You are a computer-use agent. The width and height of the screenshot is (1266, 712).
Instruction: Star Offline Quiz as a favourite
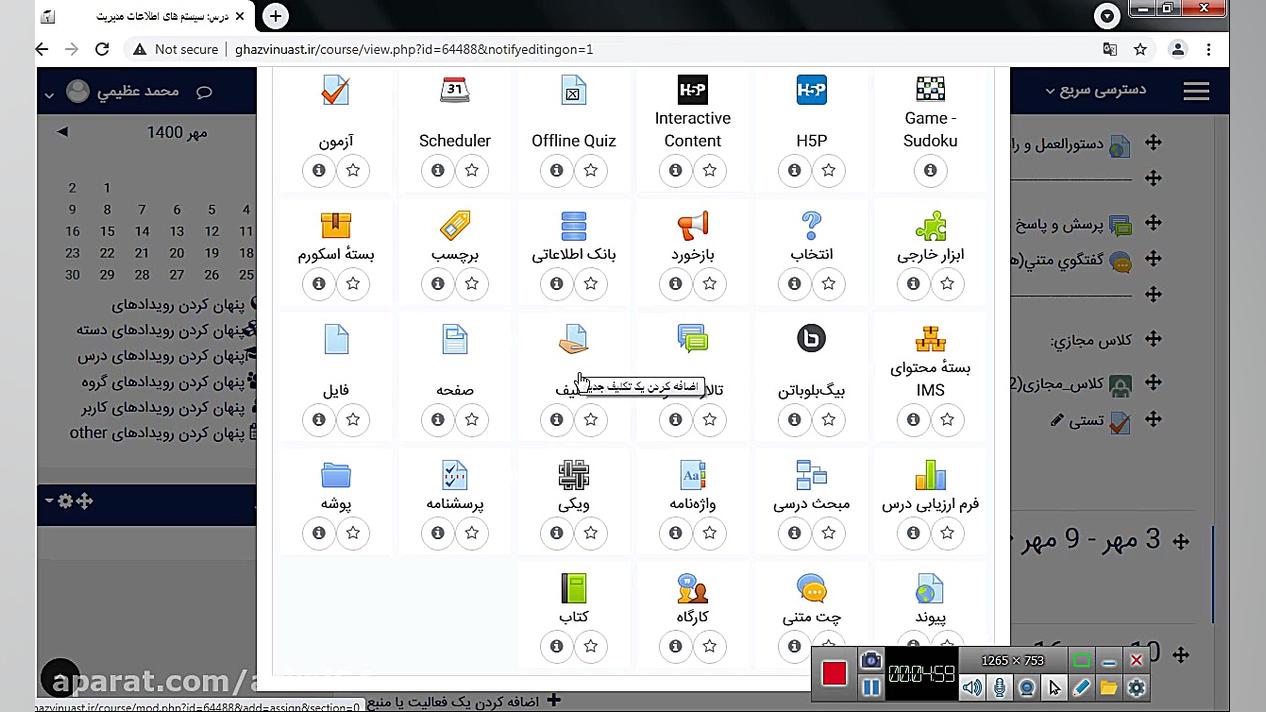coord(591,171)
